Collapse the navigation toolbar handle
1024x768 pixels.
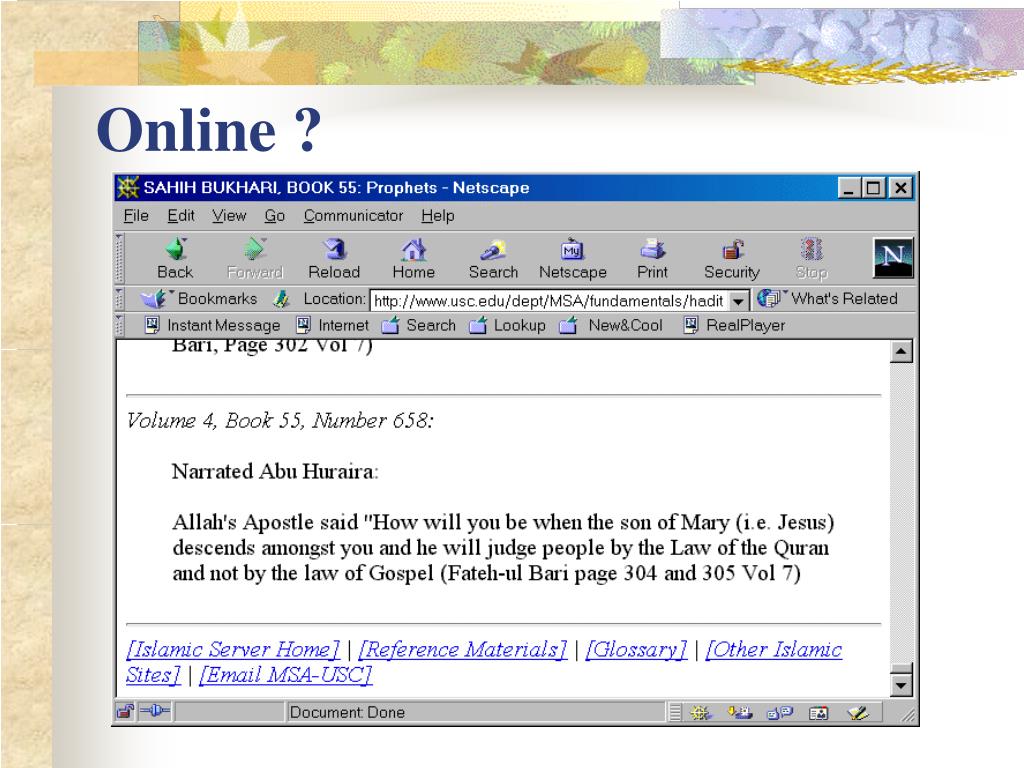pyautogui.click(x=119, y=258)
